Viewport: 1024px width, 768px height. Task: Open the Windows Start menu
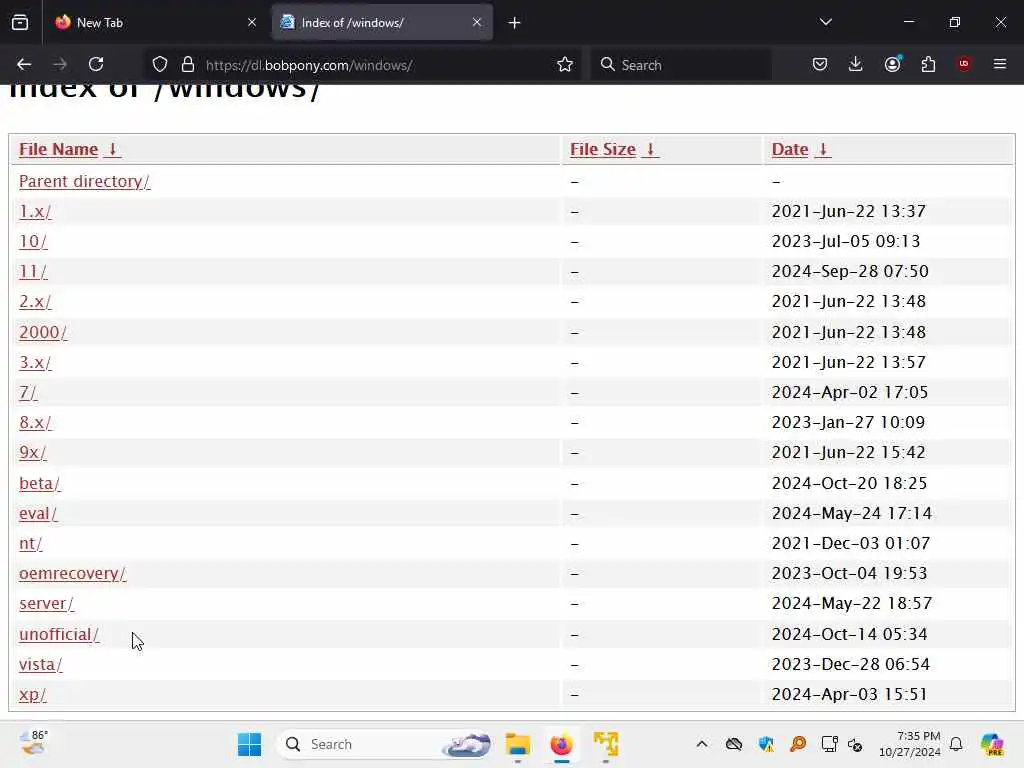tap(249, 744)
